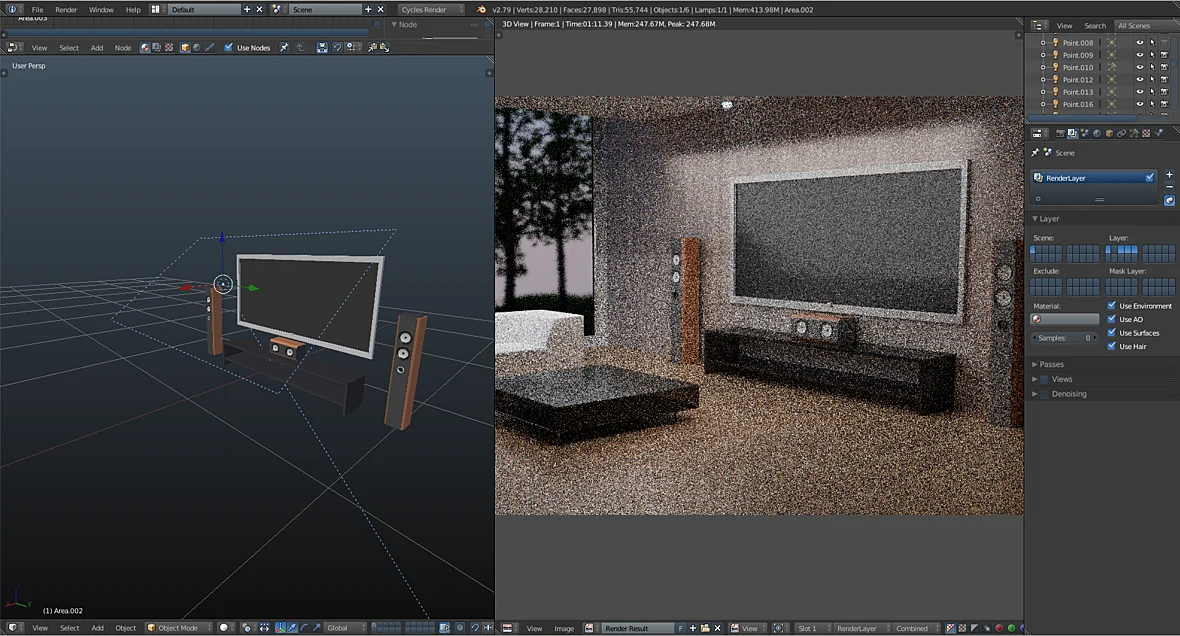1180x636 pixels.
Task: Disable the Use AO checkbox
Action: click(x=1112, y=319)
